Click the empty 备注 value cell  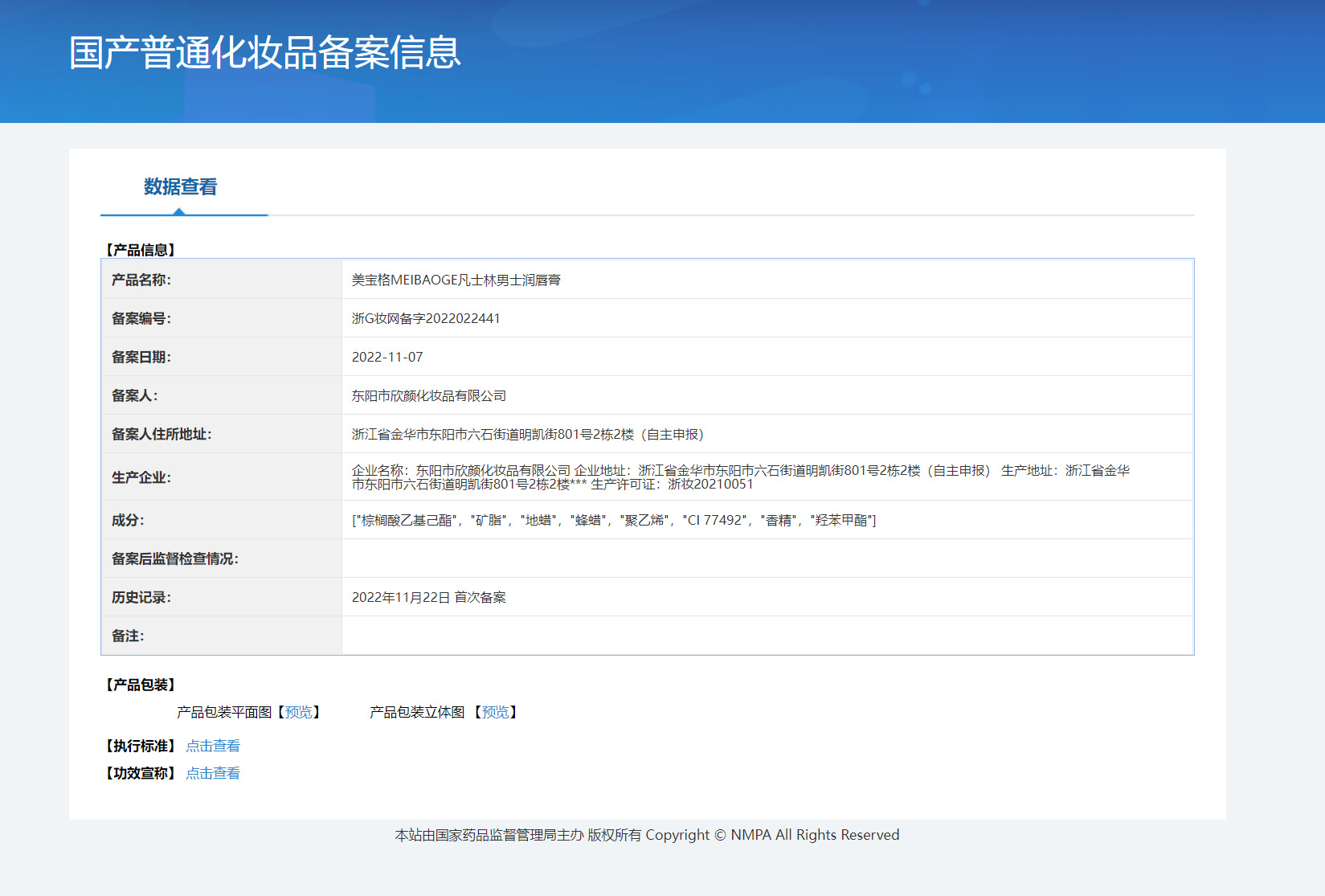pyautogui.click(x=767, y=636)
